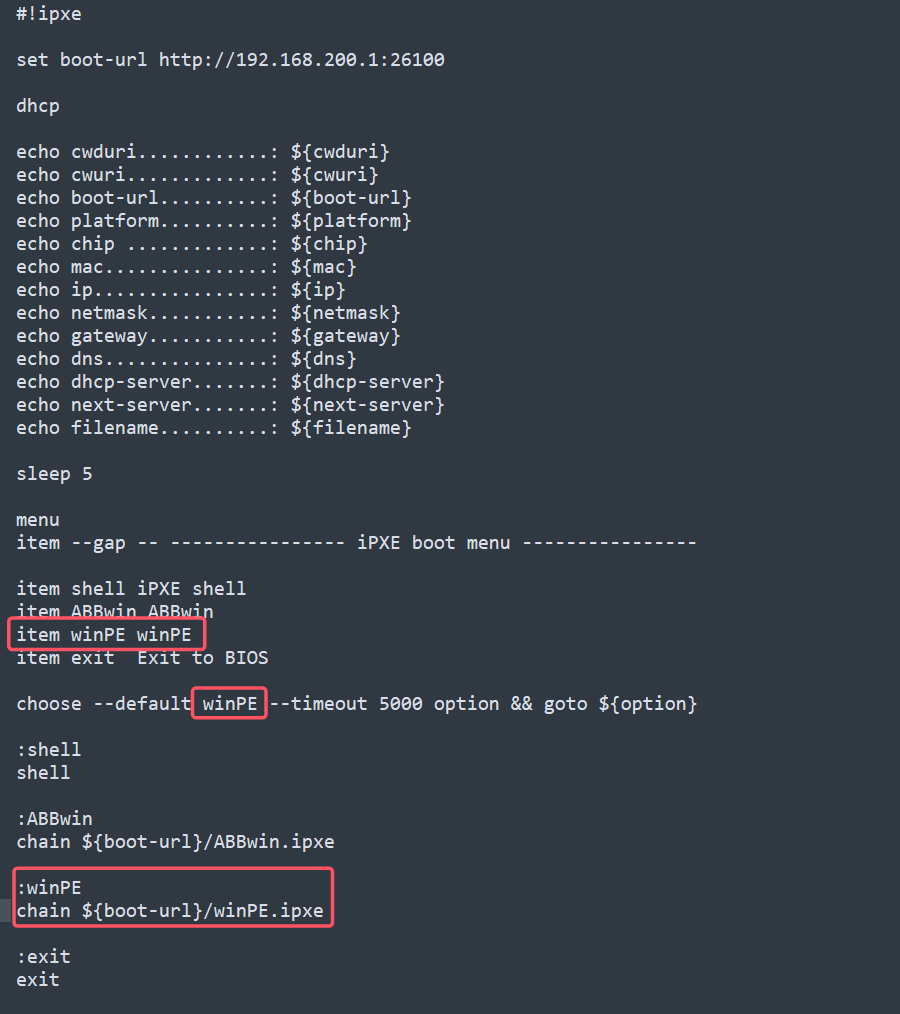
Task: Click the echo dhcp-server line
Action: tap(230, 382)
